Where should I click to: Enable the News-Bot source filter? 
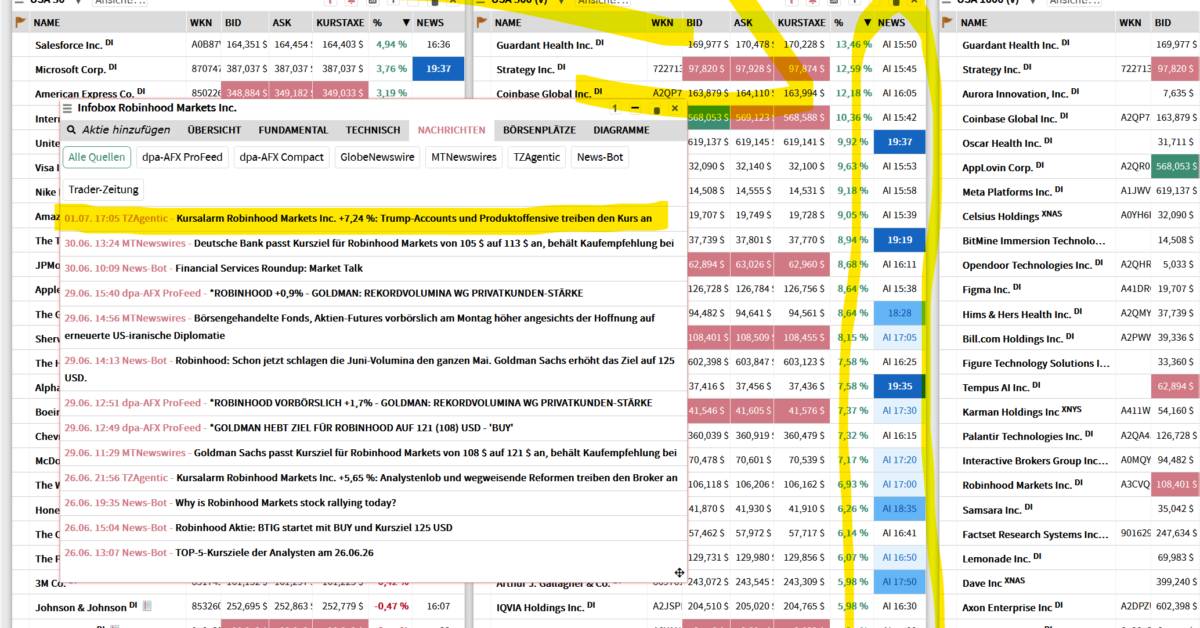click(600, 157)
